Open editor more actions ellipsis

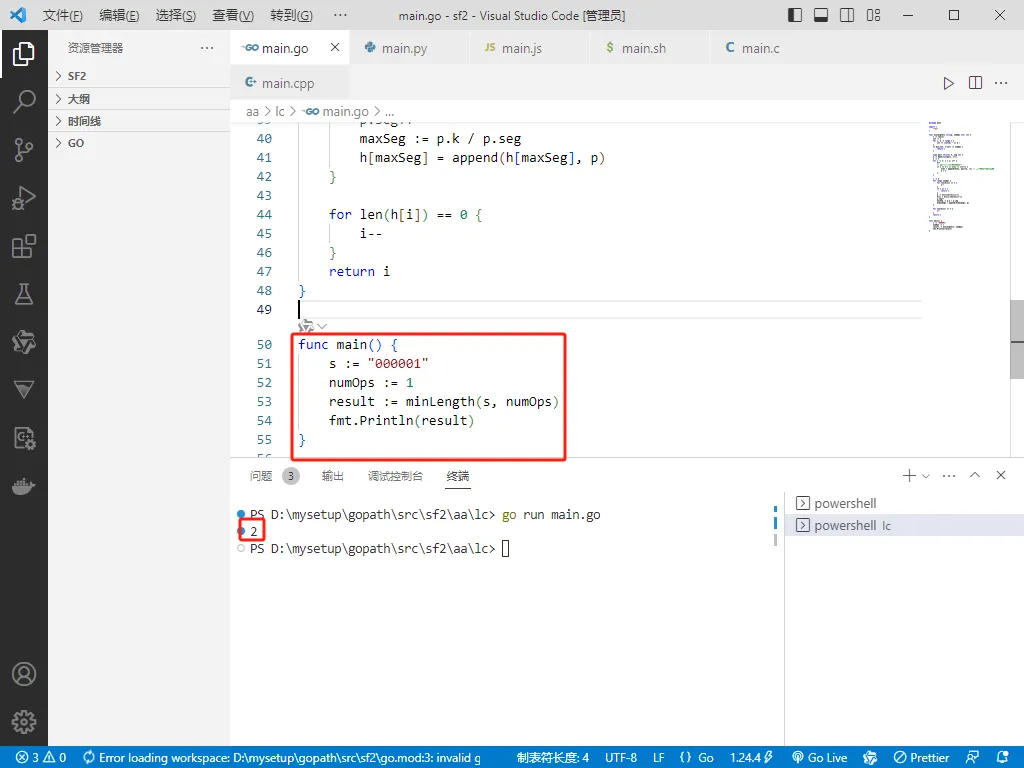[x=1001, y=83]
